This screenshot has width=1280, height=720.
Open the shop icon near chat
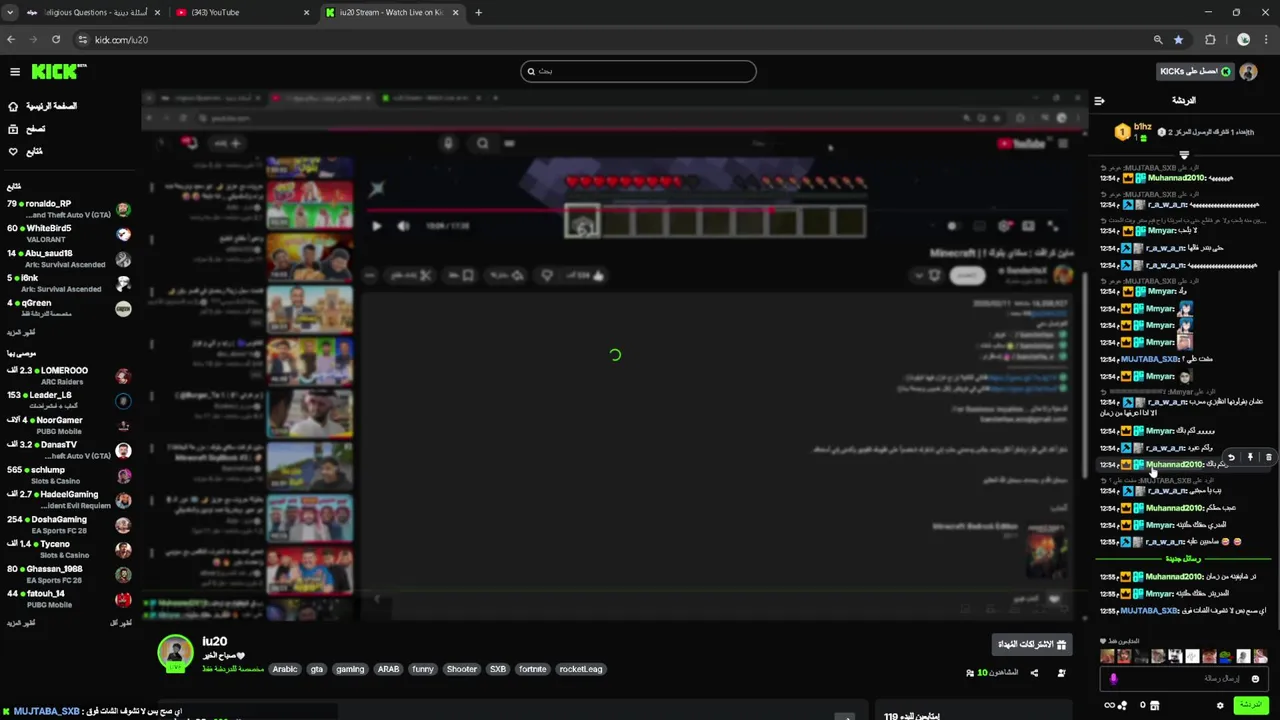click(x=1154, y=705)
